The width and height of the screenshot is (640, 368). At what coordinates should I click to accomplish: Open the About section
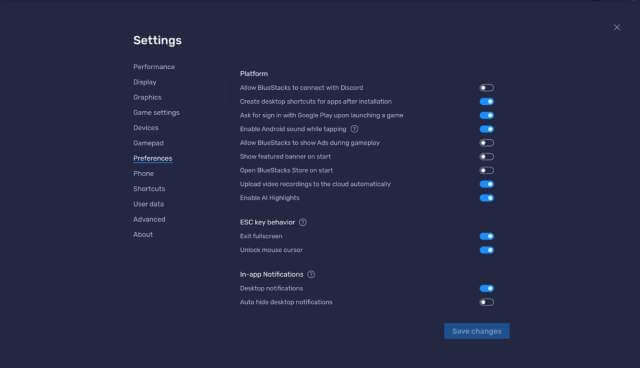click(143, 235)
